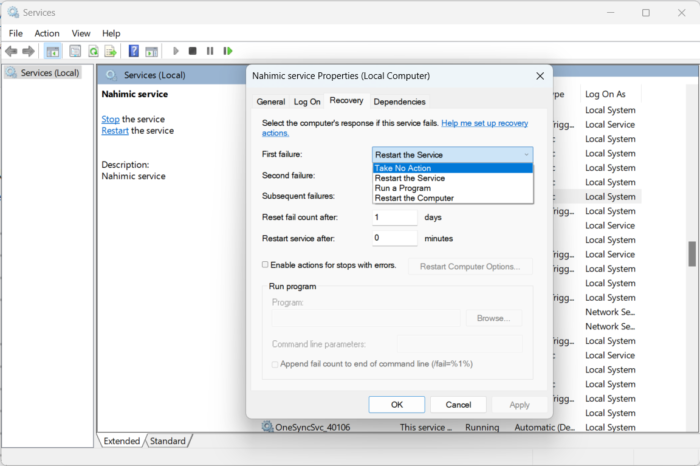Click the Browse button
The image size is (700, 466).
(x=493, y=318)
